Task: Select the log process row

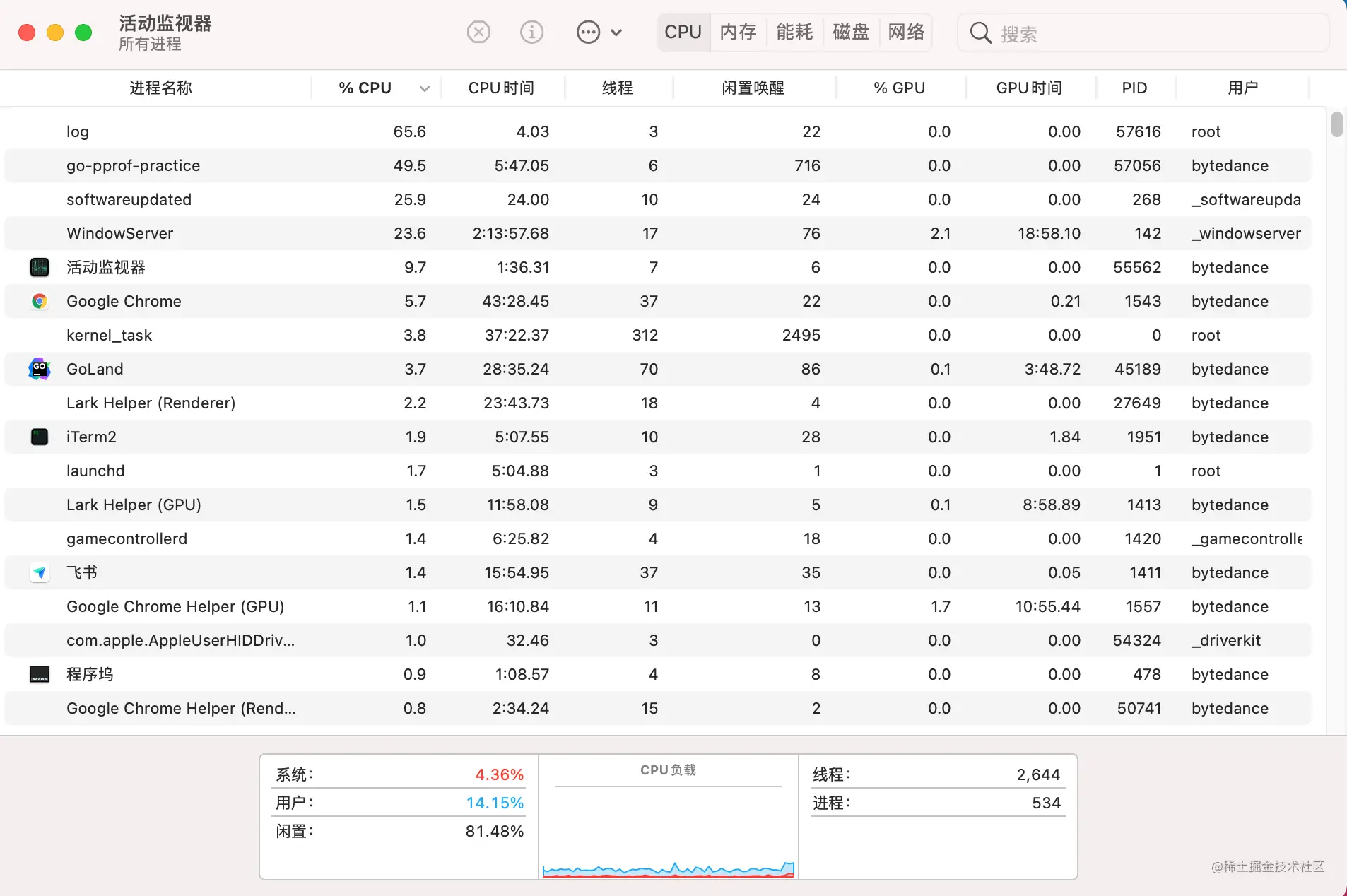Action: [658, 131]
